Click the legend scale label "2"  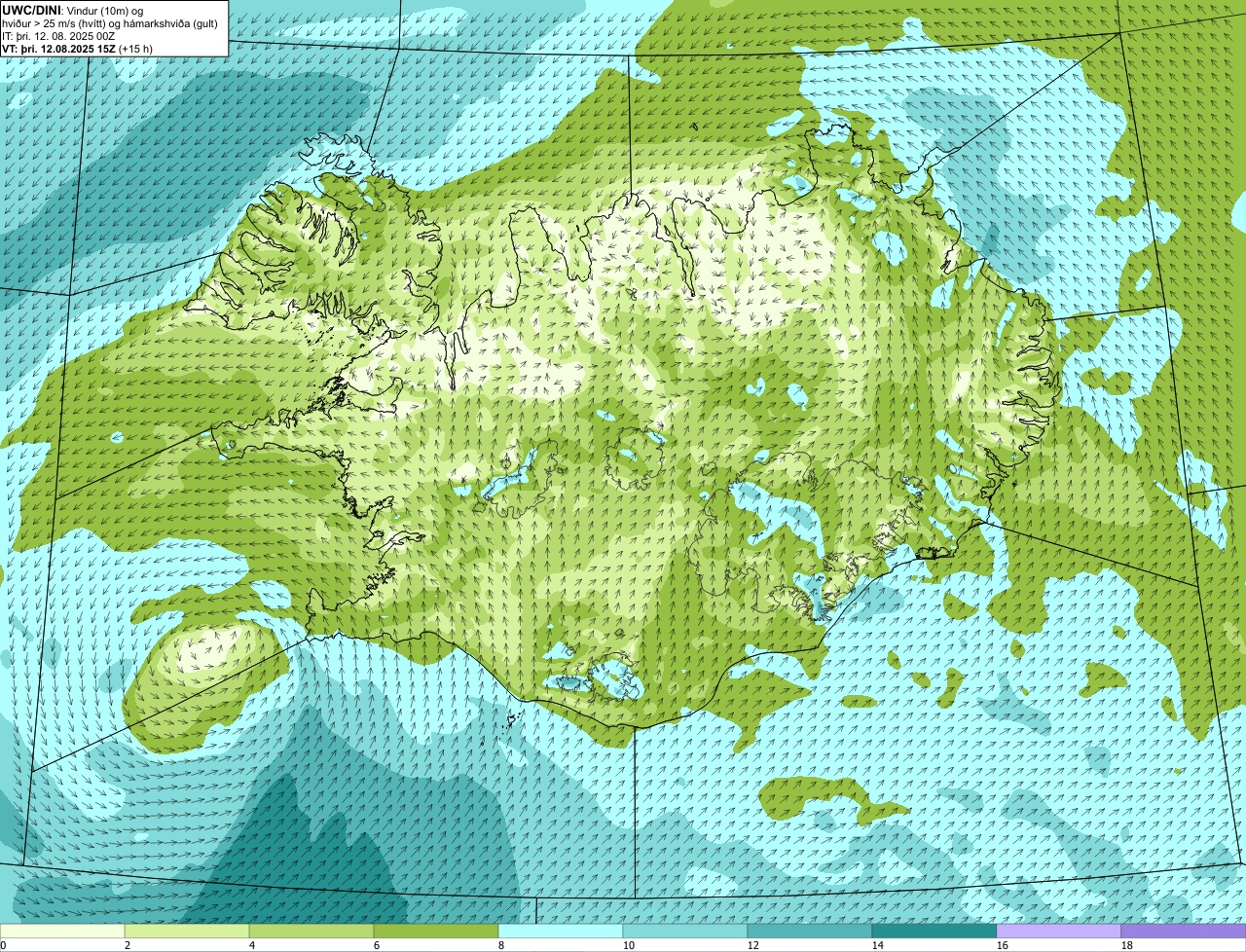[128, 945]
